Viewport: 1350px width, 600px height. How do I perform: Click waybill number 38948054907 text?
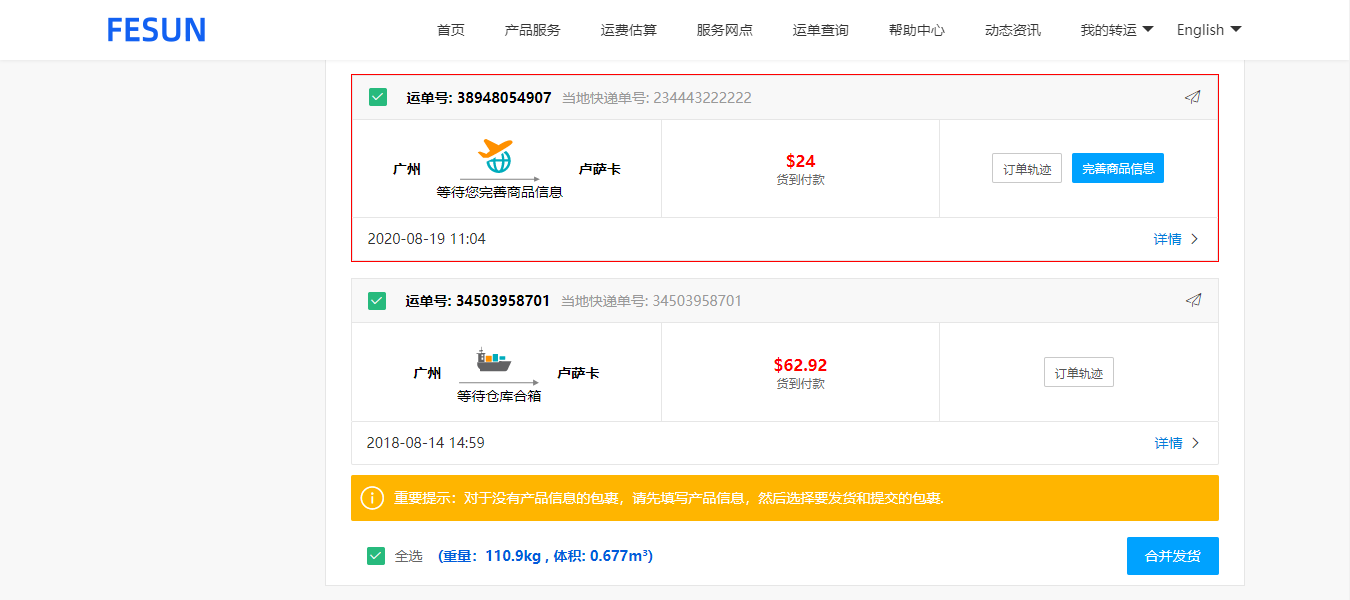479,98
